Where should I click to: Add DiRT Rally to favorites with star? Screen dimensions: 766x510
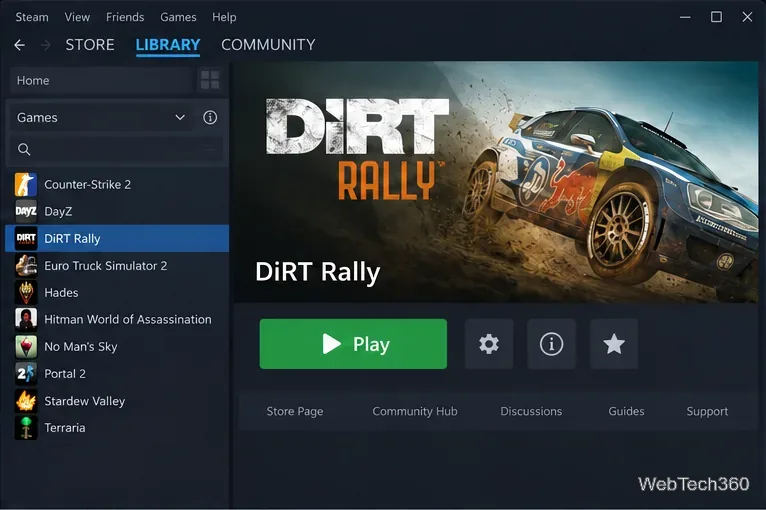[x=614, y=344]
